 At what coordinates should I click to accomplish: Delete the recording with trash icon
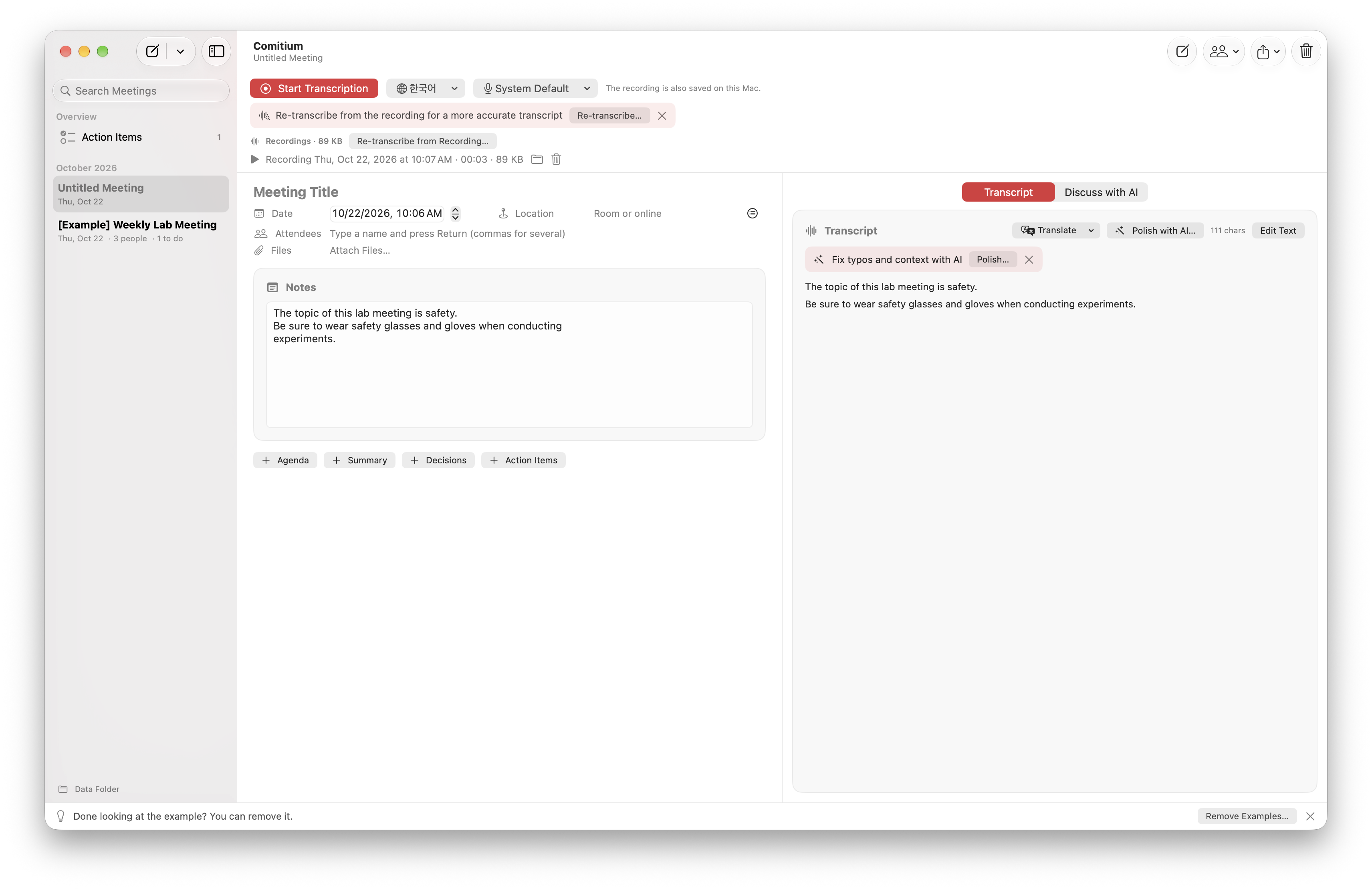point(556,159)
